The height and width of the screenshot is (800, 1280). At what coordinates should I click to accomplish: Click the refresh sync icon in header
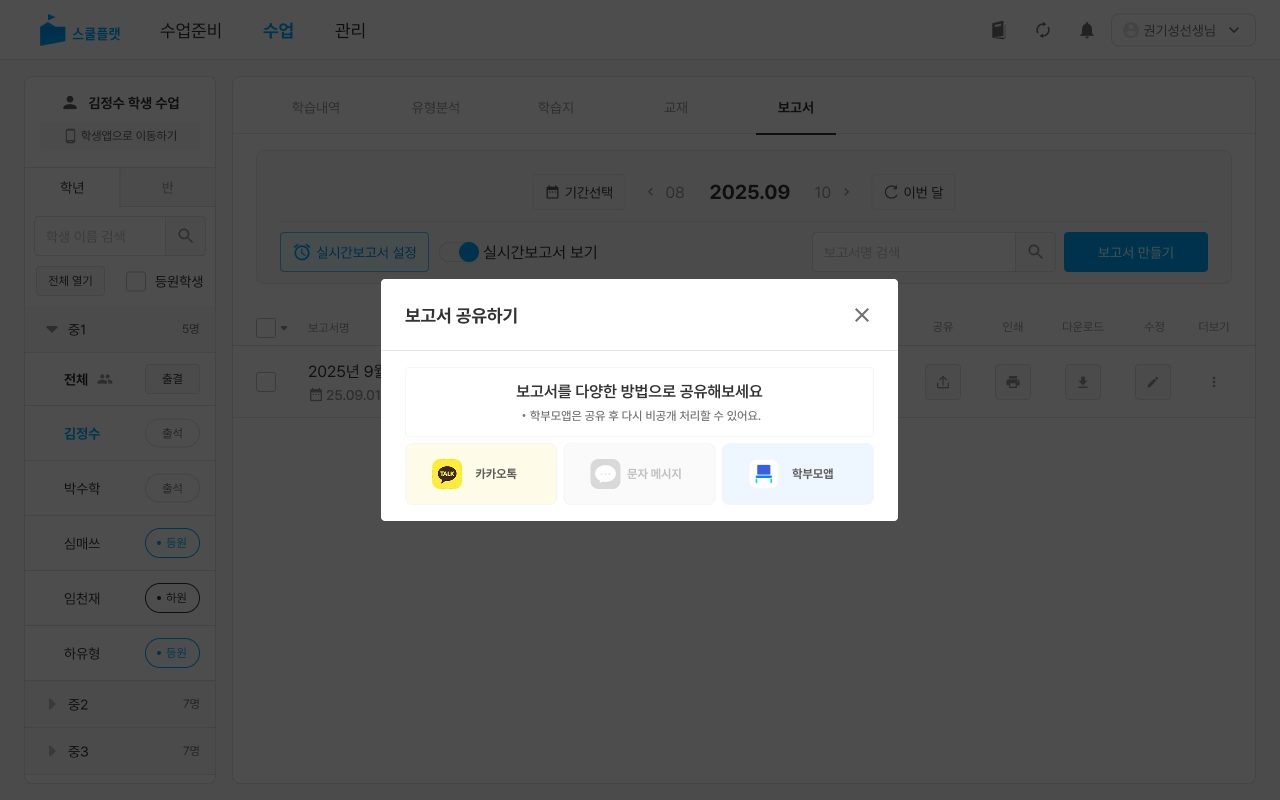pos(1043,30)
